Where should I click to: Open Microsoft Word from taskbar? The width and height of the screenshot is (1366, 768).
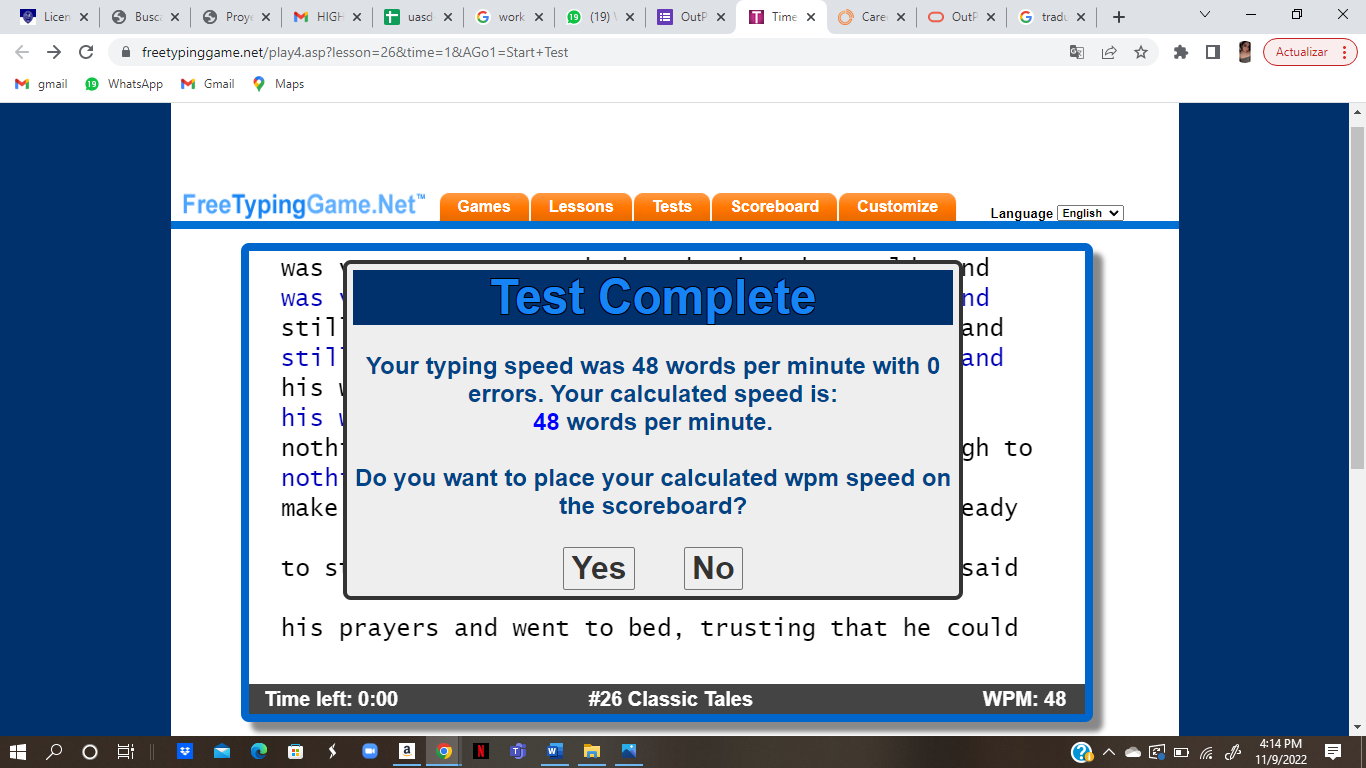[555, 751]
